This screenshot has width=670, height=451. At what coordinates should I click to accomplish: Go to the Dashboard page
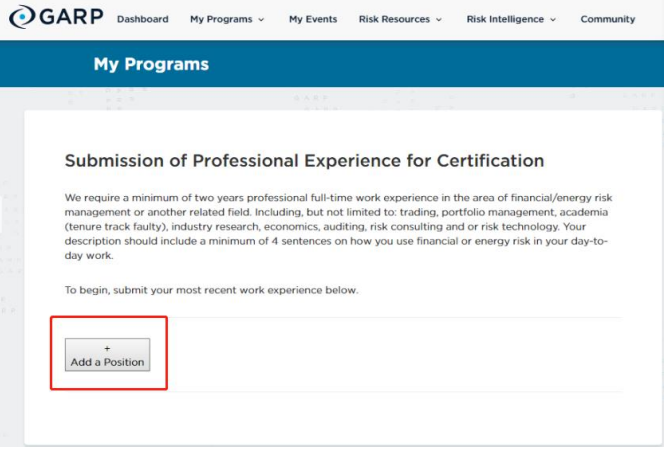pyautogui.click(x=142, y=19)
